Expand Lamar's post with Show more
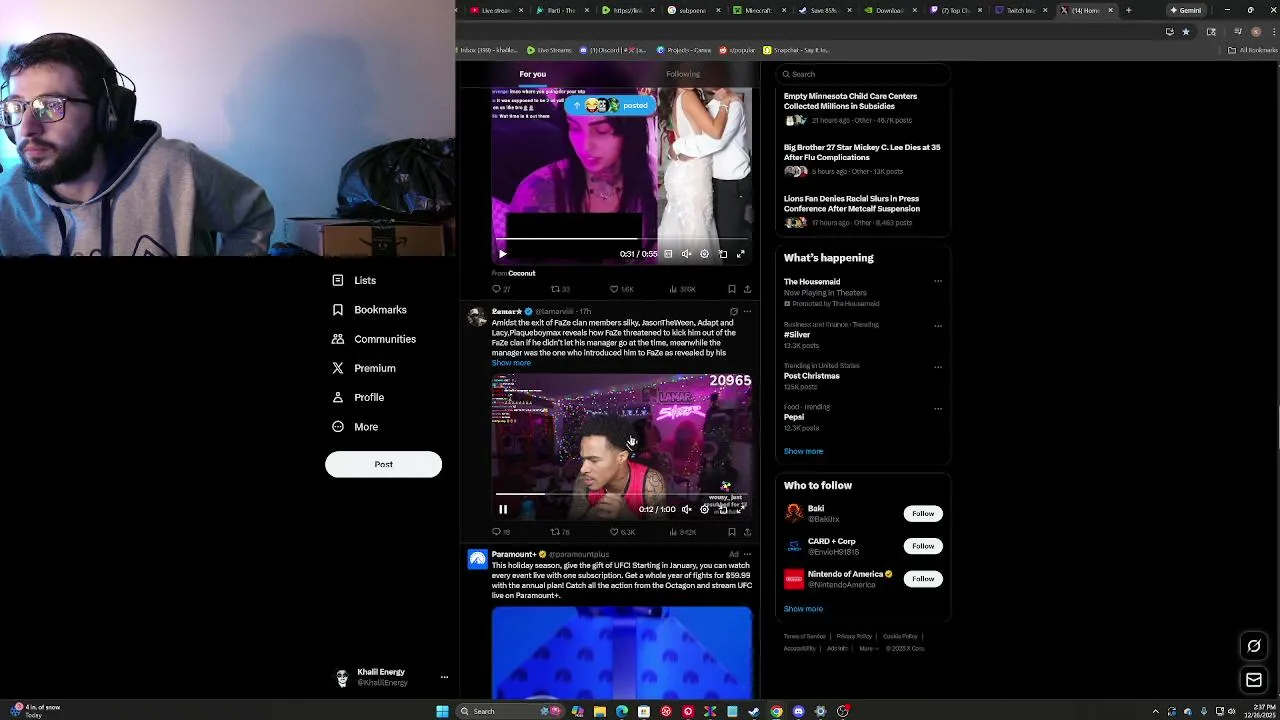 [x=511, y=363]
